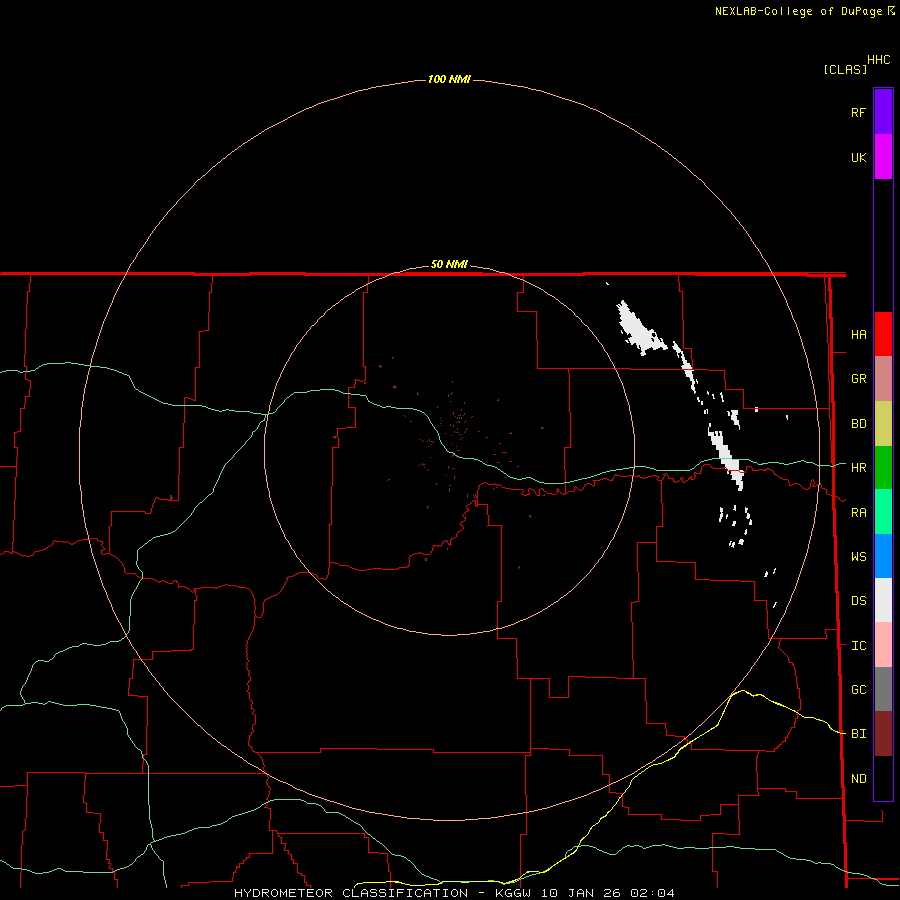Click the '50 NMI' range ring label
The width and height of the screenshot is (900, 900).
coord(449,264)
